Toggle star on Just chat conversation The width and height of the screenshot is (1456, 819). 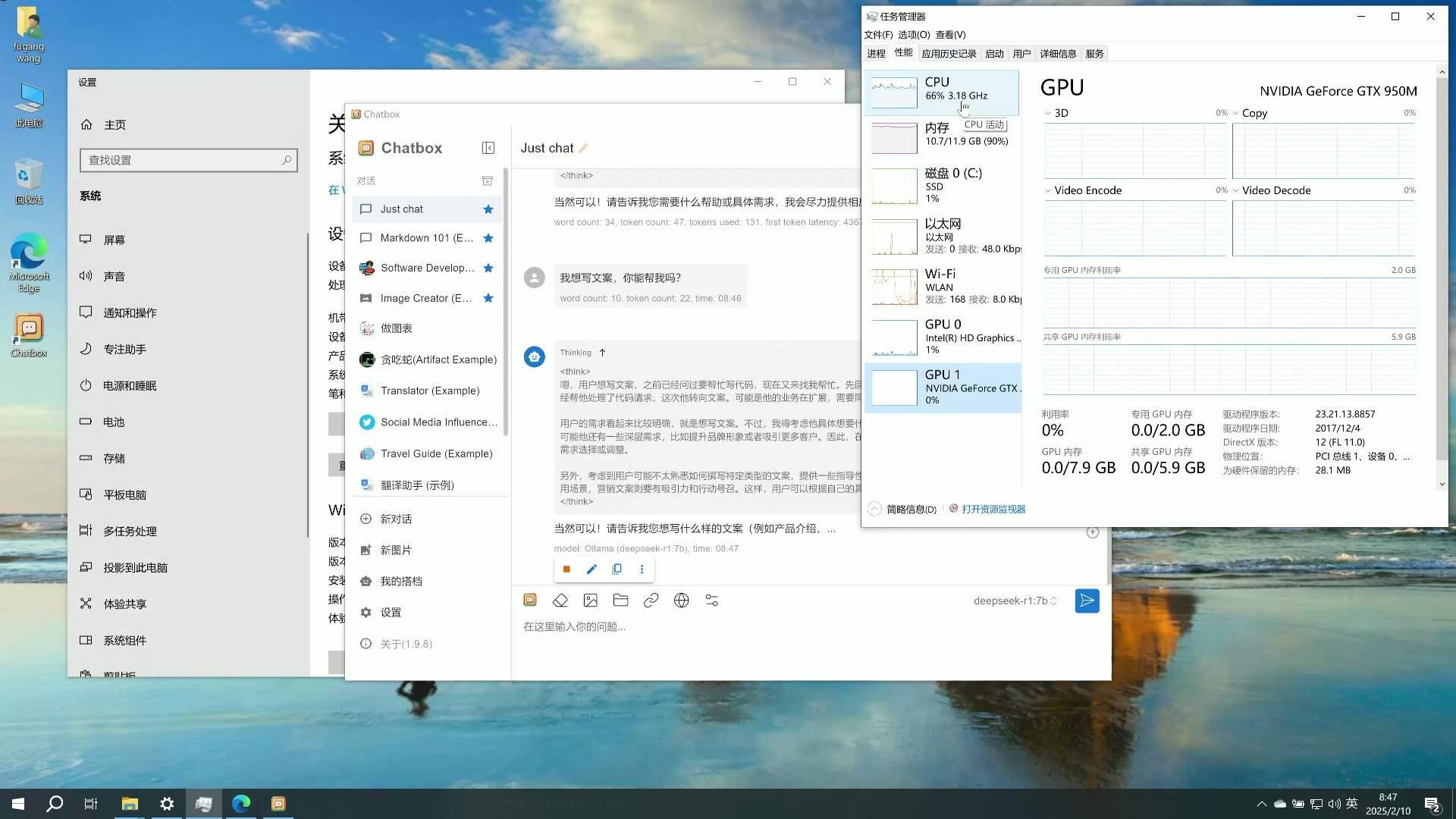488,209
